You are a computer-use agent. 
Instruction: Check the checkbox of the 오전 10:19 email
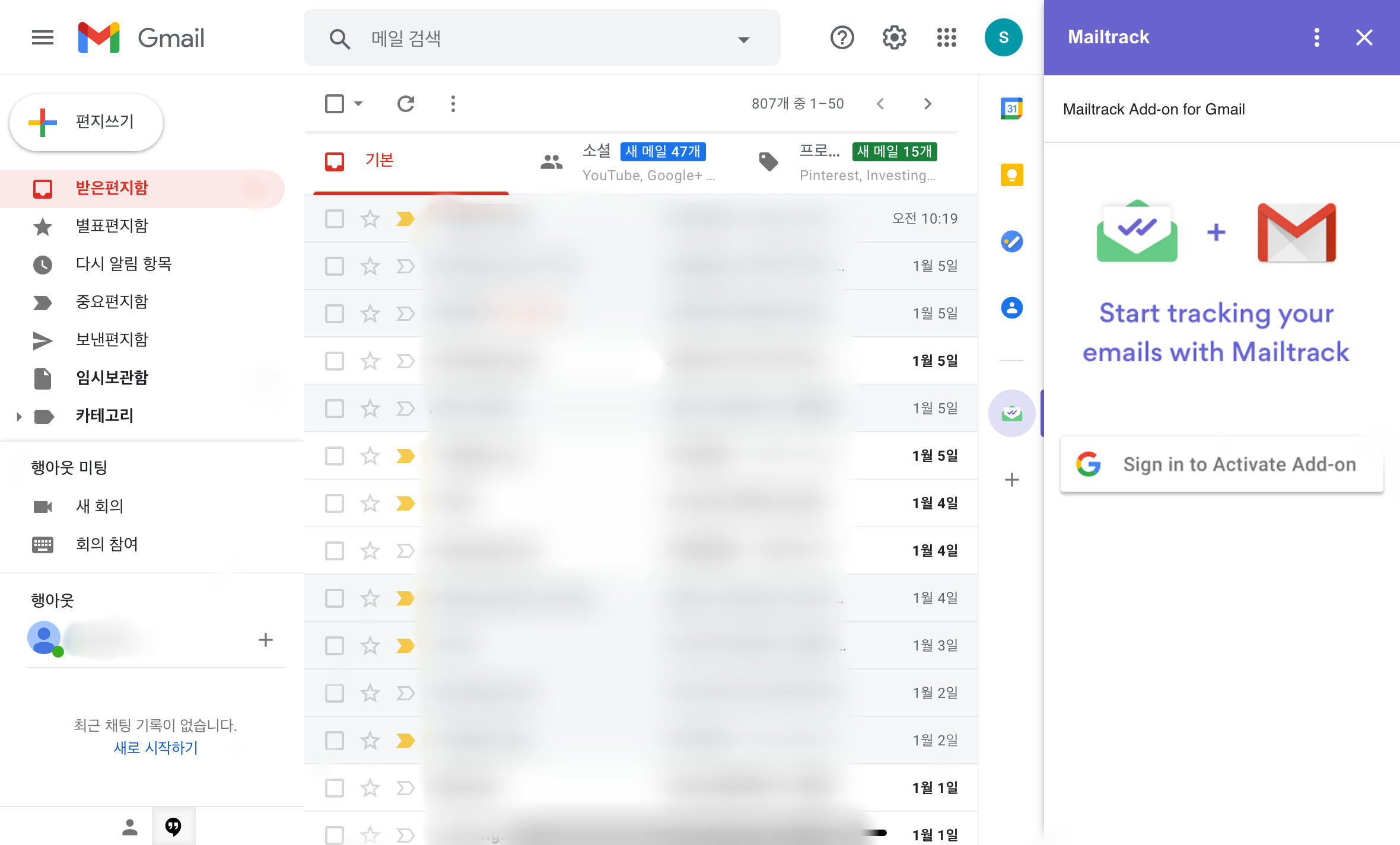(x=335, y=219)
